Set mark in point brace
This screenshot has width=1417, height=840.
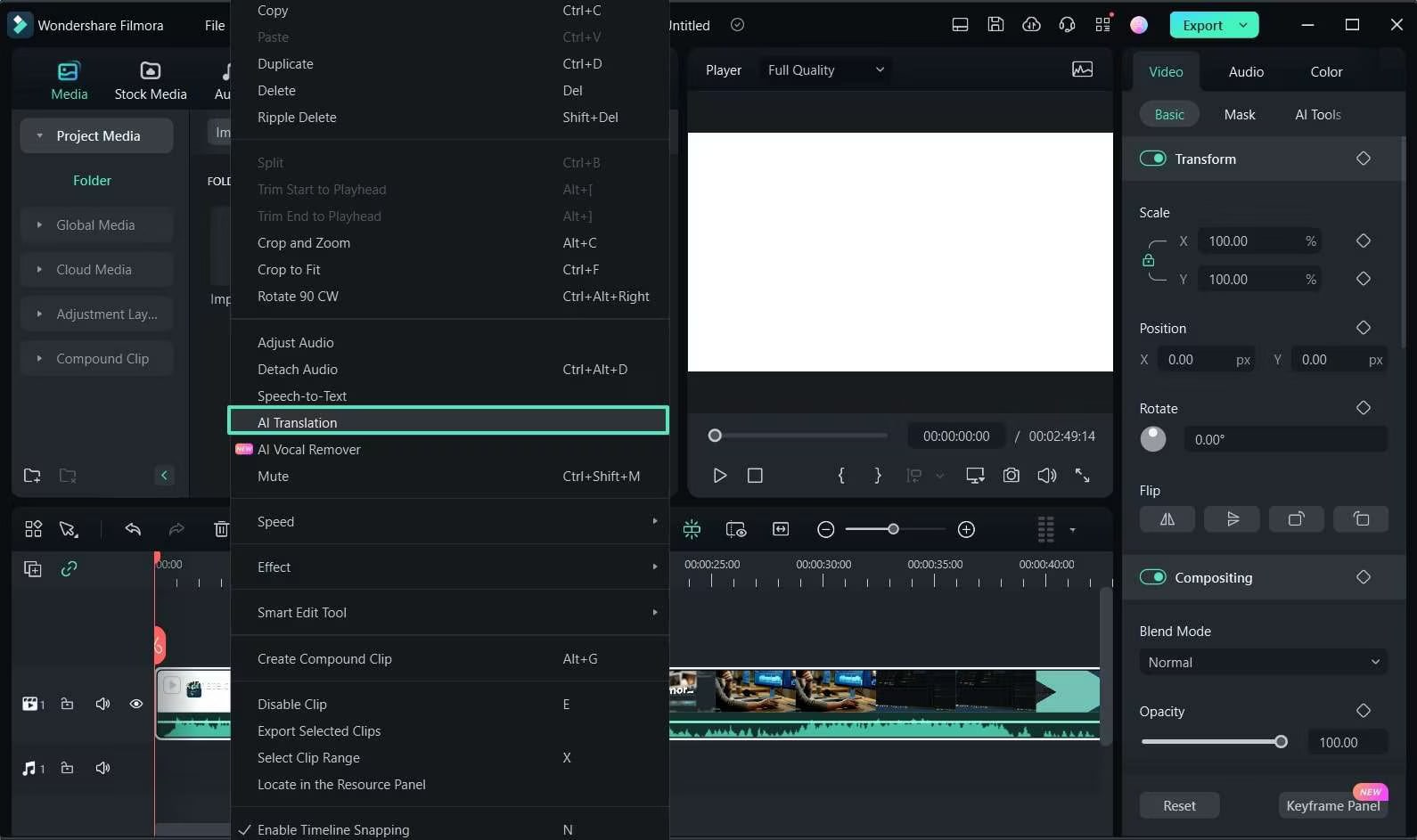pyautogui.click(x=841, y=476)
